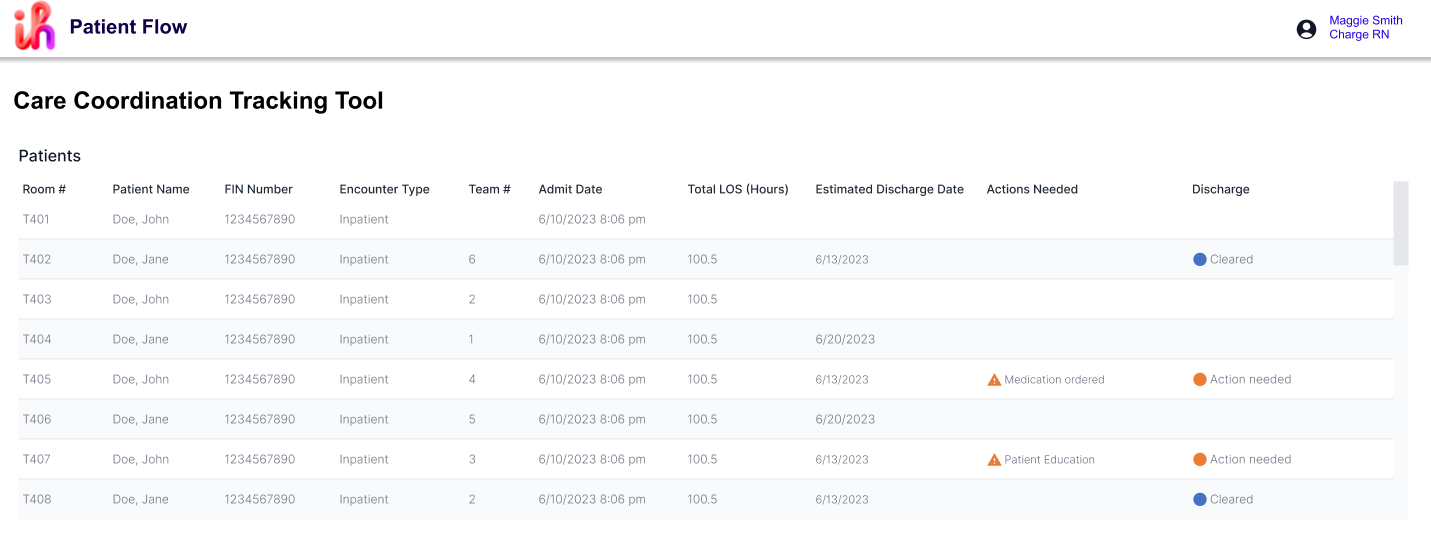This screenshot has height=541, width=1431.
Task: Click FIN number in row T403
Action: [x=259, y=299]
